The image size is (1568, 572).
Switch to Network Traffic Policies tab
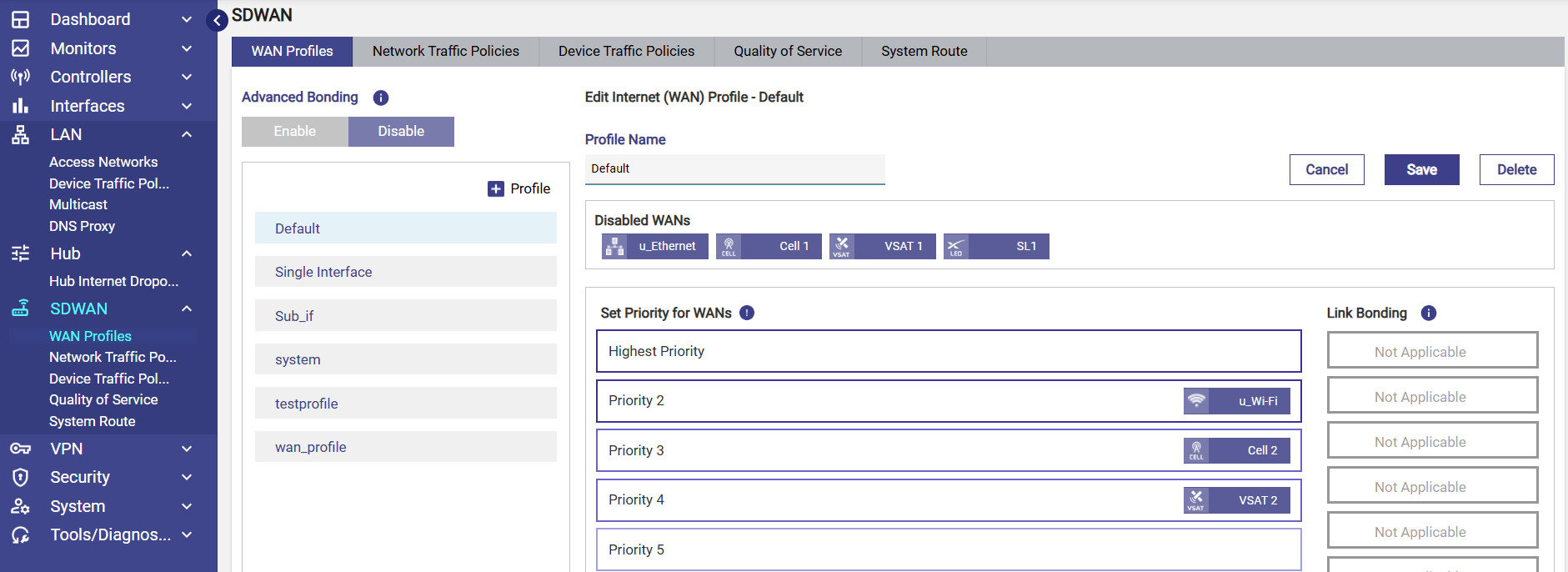click(445, 51)
